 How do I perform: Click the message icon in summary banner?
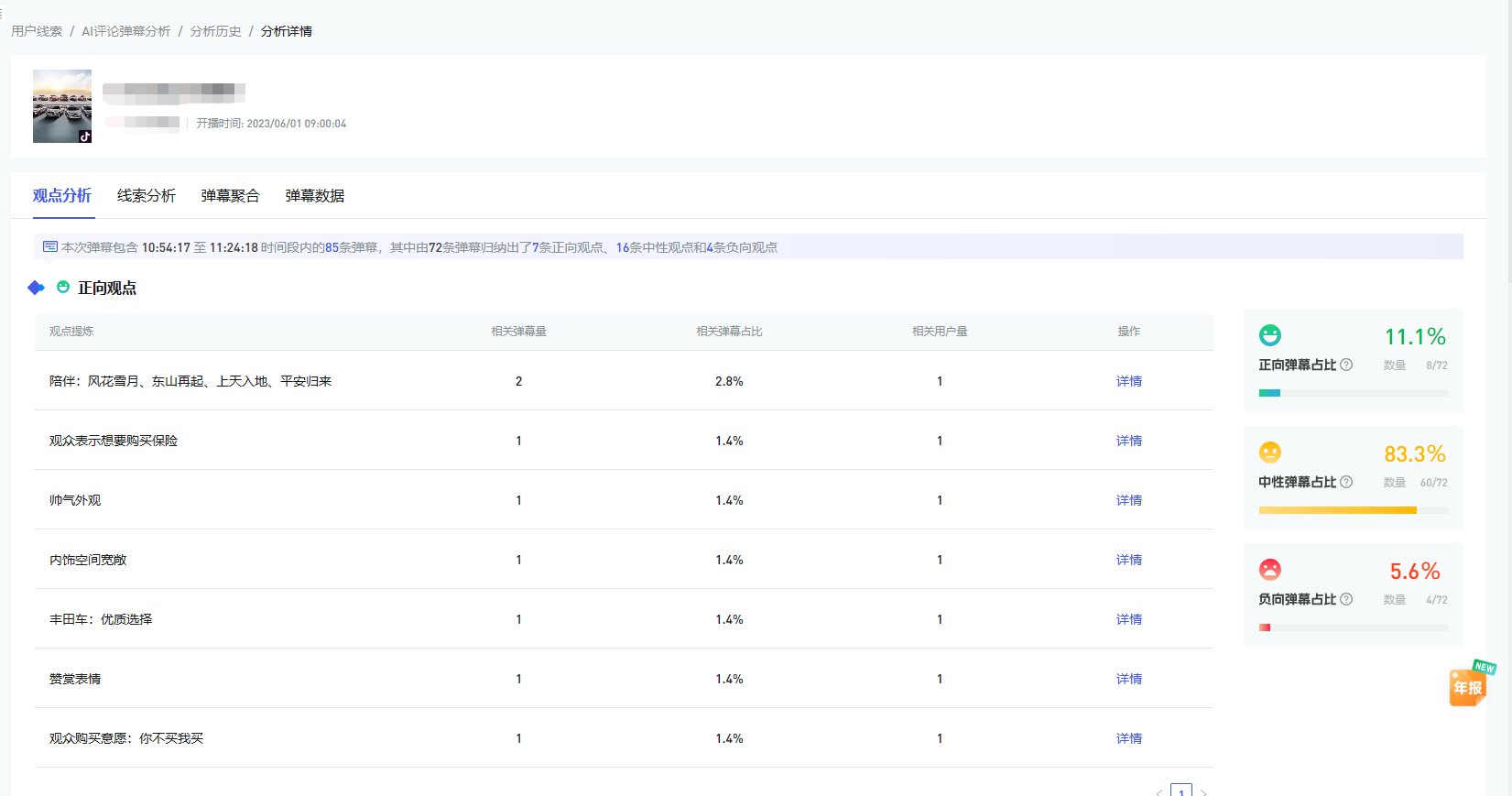click(x=50, y=247)
